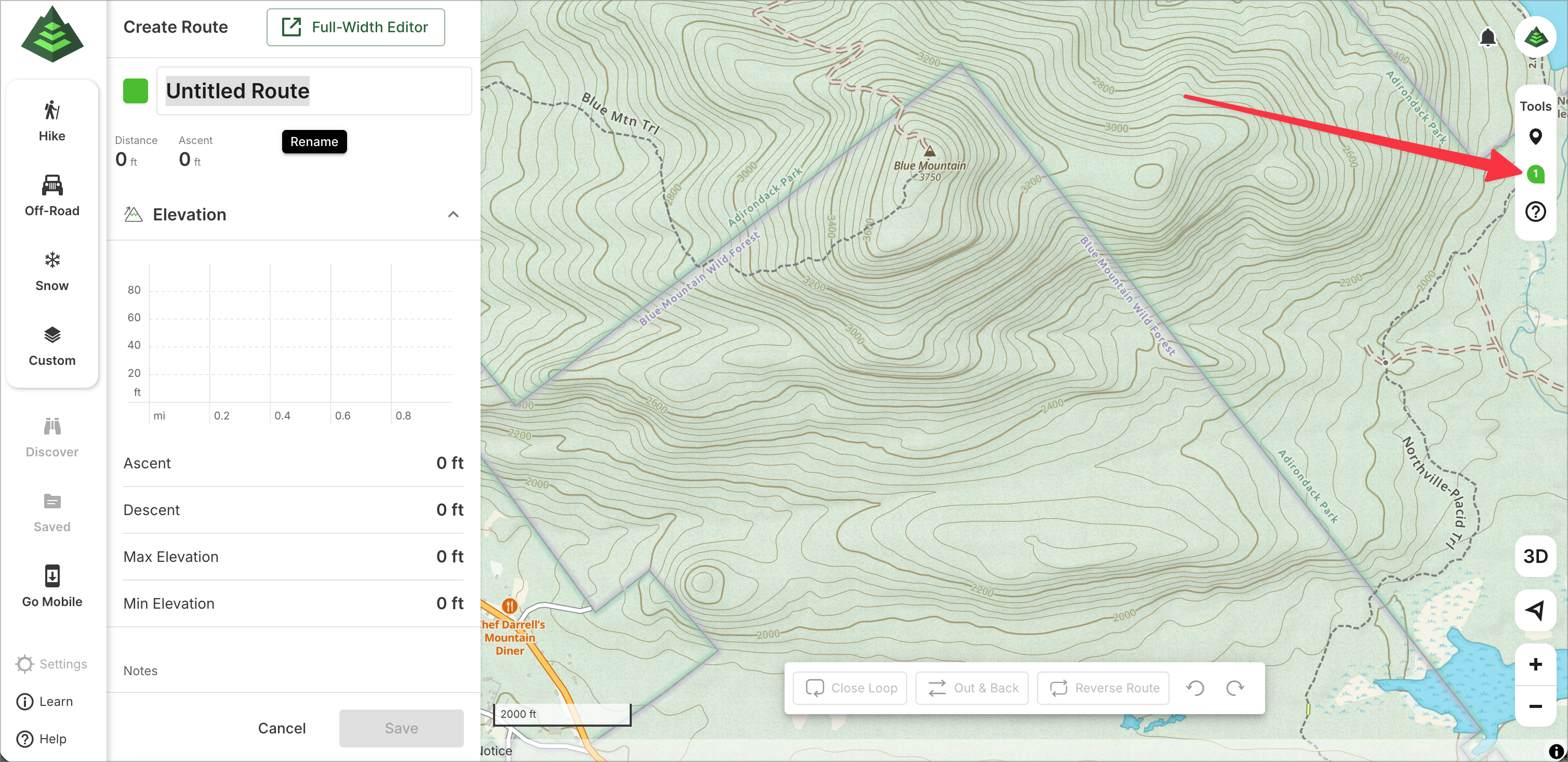Zoom in on the map
The height and width of the screenshot is (762, 1568).
tap(1535, 664)
